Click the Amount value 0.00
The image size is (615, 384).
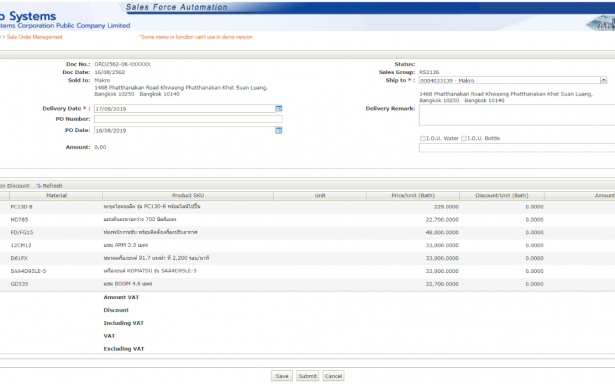(x=100, y=147)
